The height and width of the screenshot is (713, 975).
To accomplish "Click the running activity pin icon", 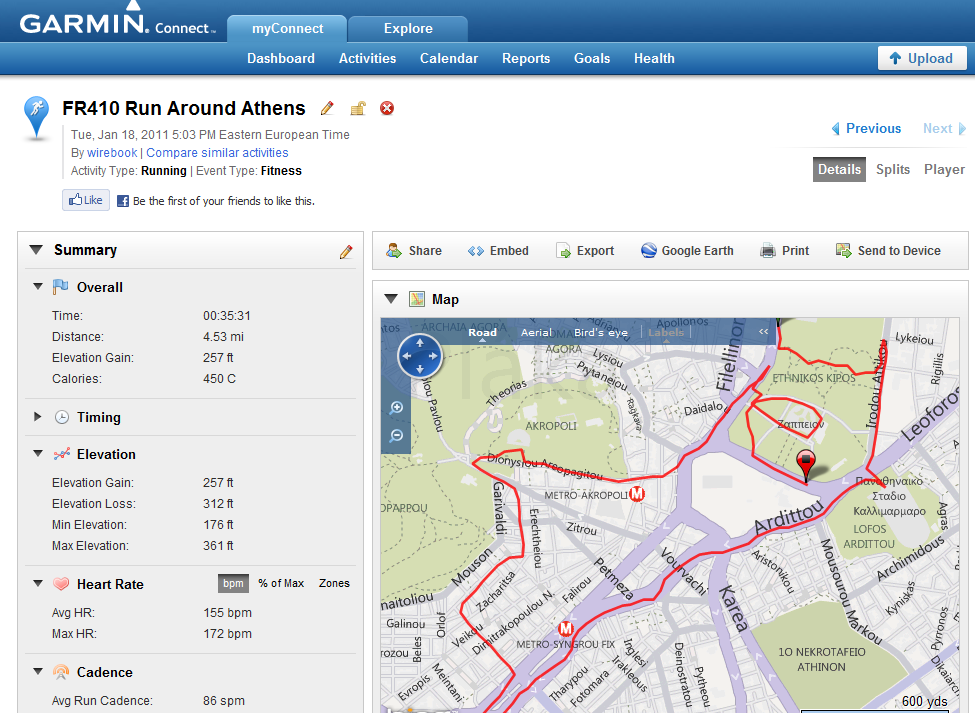I will pyautogui.click(x=36, y=117).
